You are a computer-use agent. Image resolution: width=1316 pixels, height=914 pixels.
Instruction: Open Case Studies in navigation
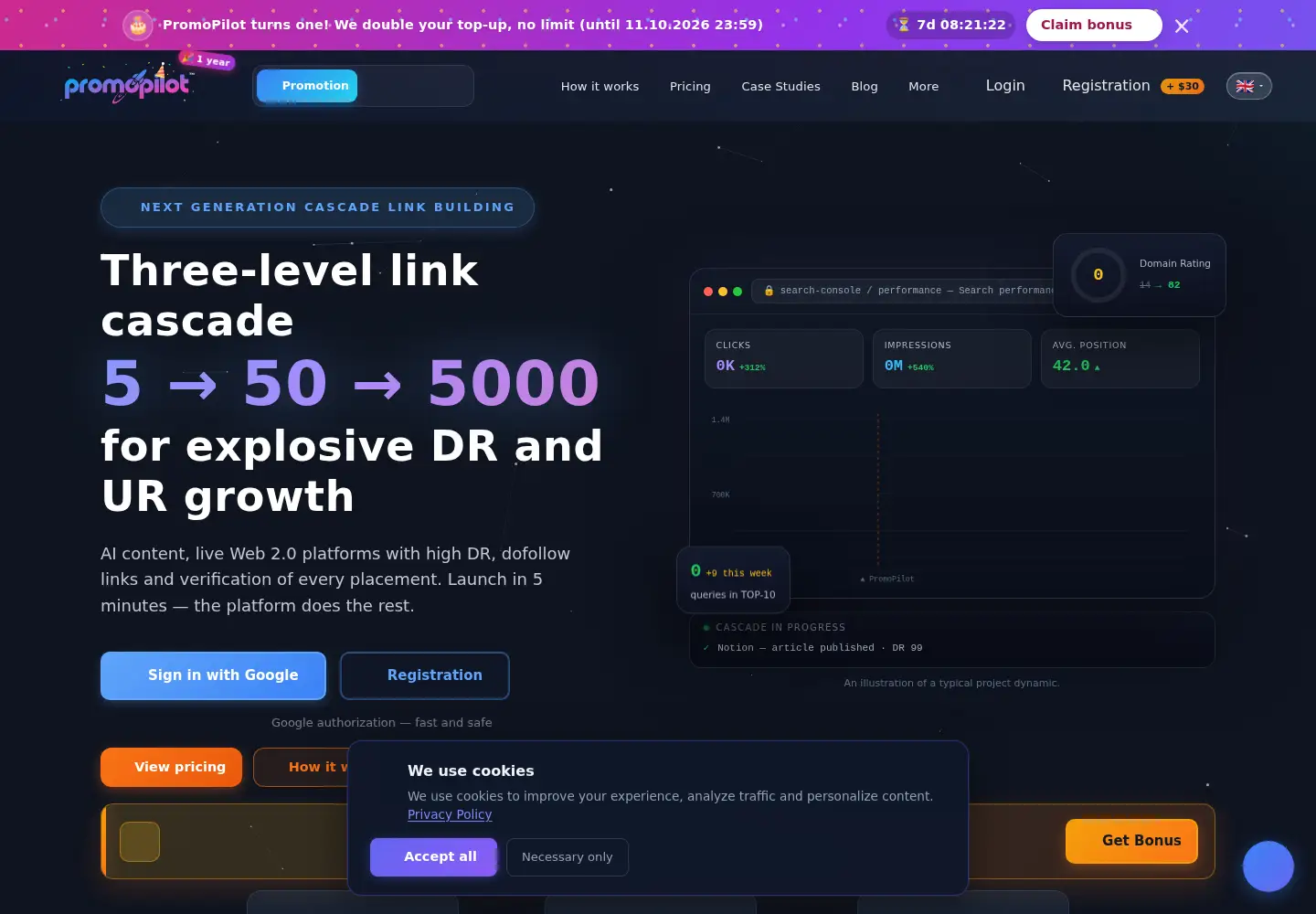780,86
